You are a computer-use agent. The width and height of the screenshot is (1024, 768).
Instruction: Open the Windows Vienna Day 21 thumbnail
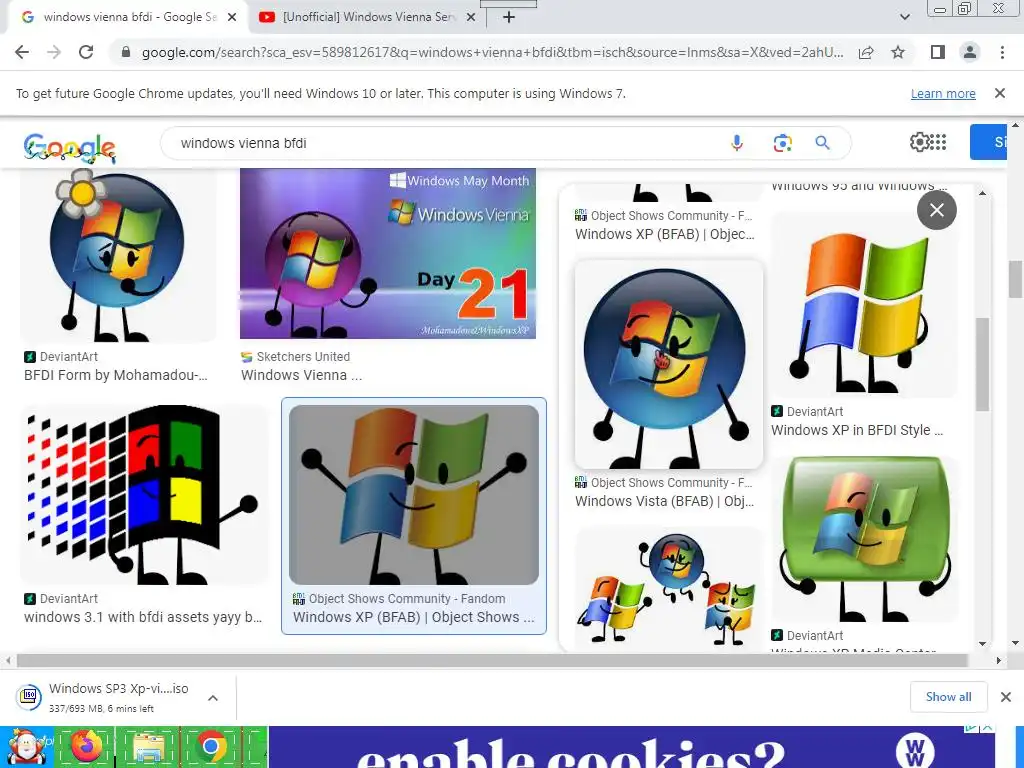click(388, 253)
